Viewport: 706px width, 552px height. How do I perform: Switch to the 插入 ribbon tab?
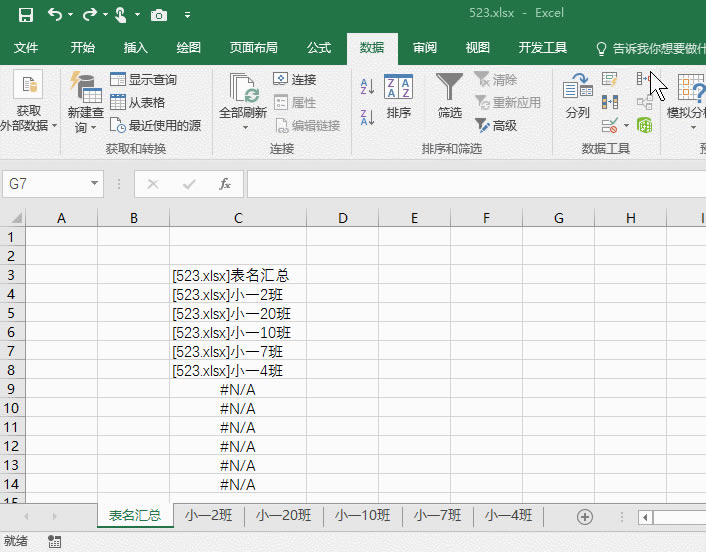136,48
